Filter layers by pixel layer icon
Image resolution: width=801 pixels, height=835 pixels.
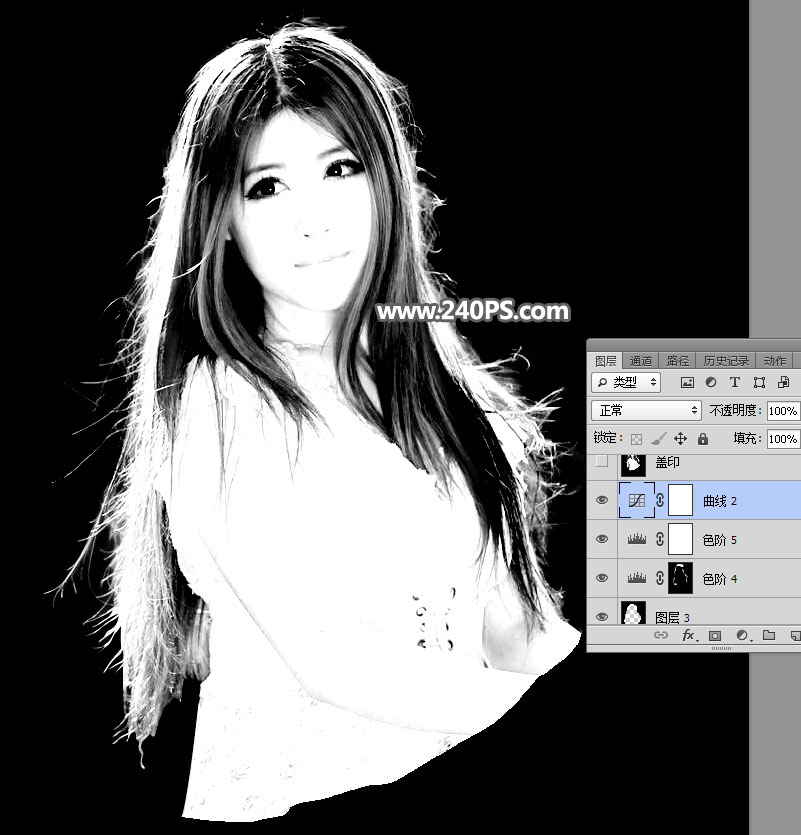[687, 382]
